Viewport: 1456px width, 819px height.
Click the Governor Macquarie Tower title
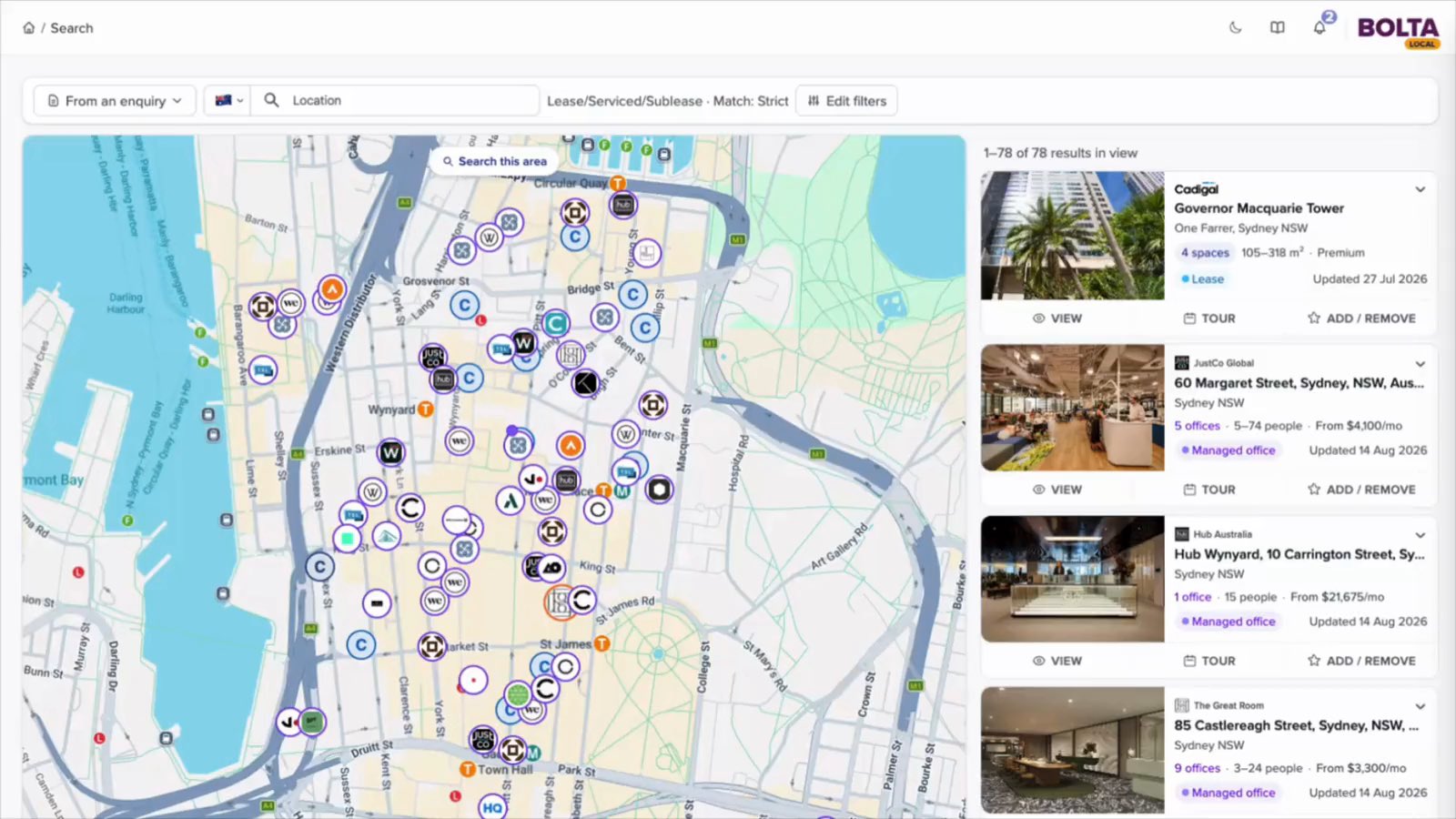click(1259, 208)
